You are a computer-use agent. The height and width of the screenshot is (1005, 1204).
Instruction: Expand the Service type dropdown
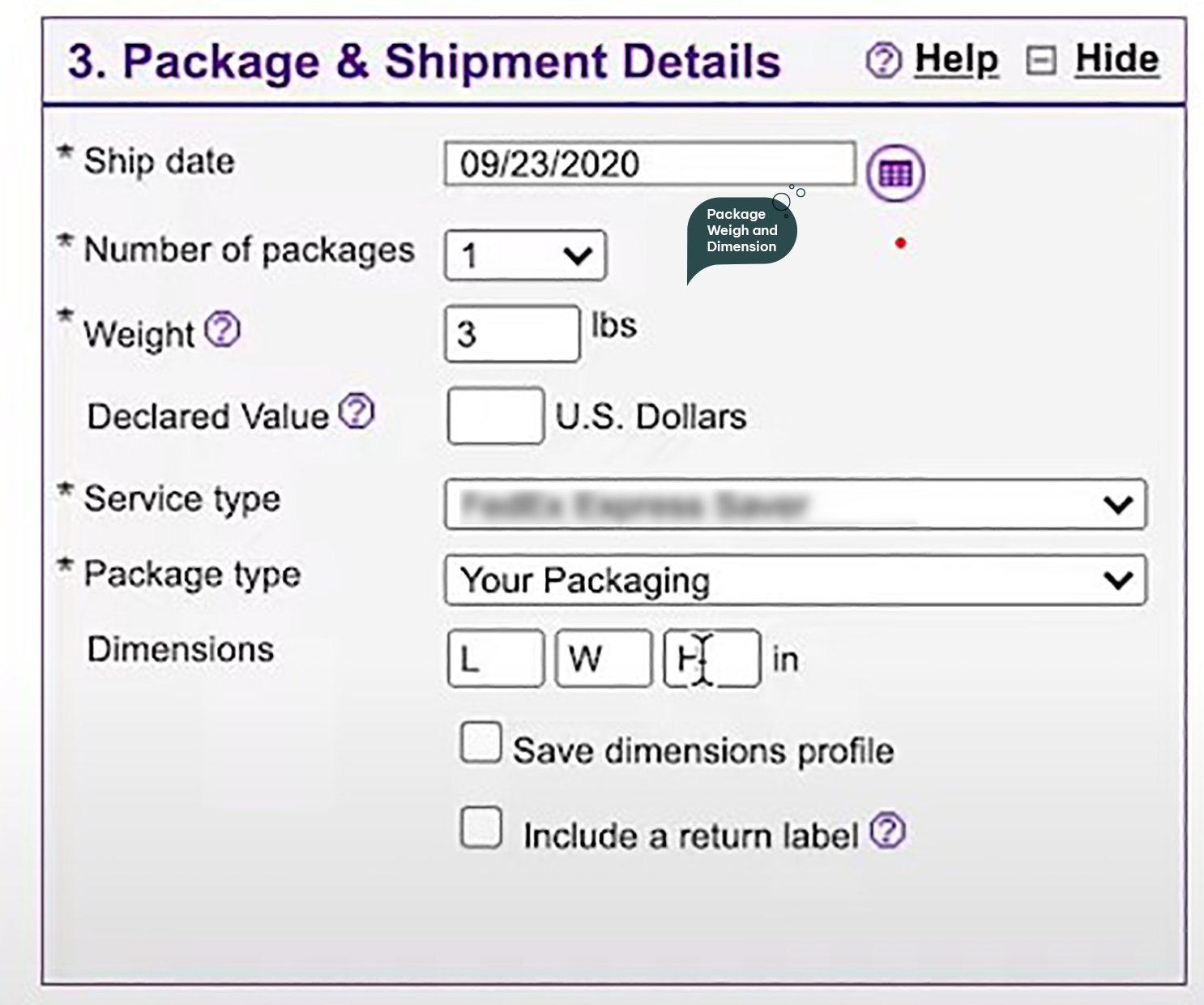(795, 505)
